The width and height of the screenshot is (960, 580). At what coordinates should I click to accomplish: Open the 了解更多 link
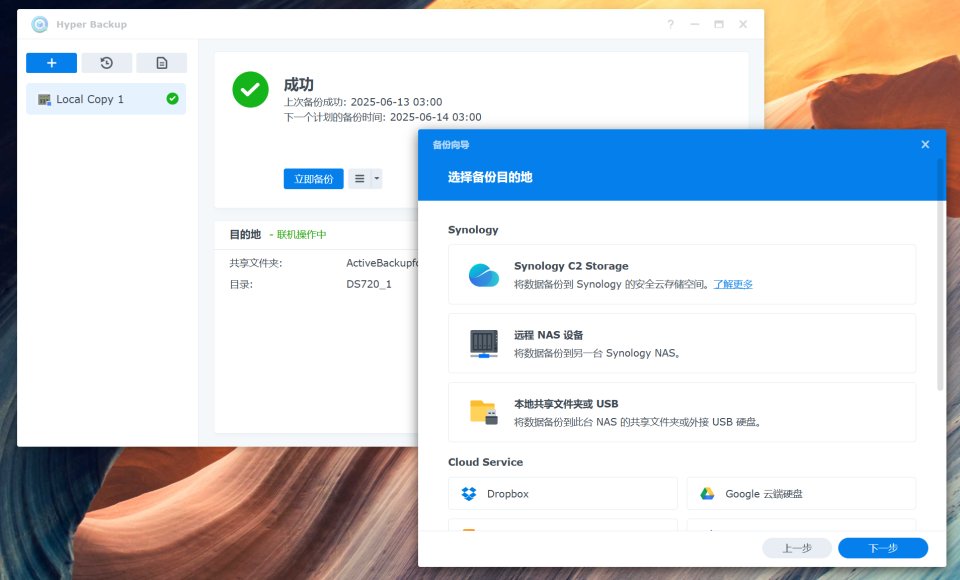pos(732,284)
